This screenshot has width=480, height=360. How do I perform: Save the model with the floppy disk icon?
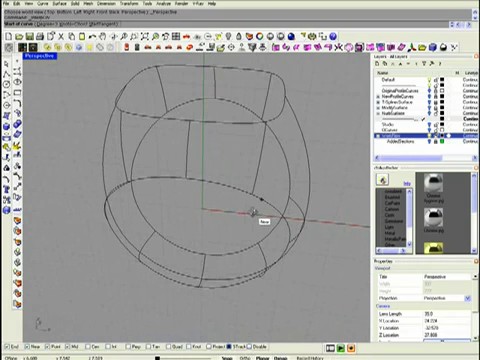point(30,36)
